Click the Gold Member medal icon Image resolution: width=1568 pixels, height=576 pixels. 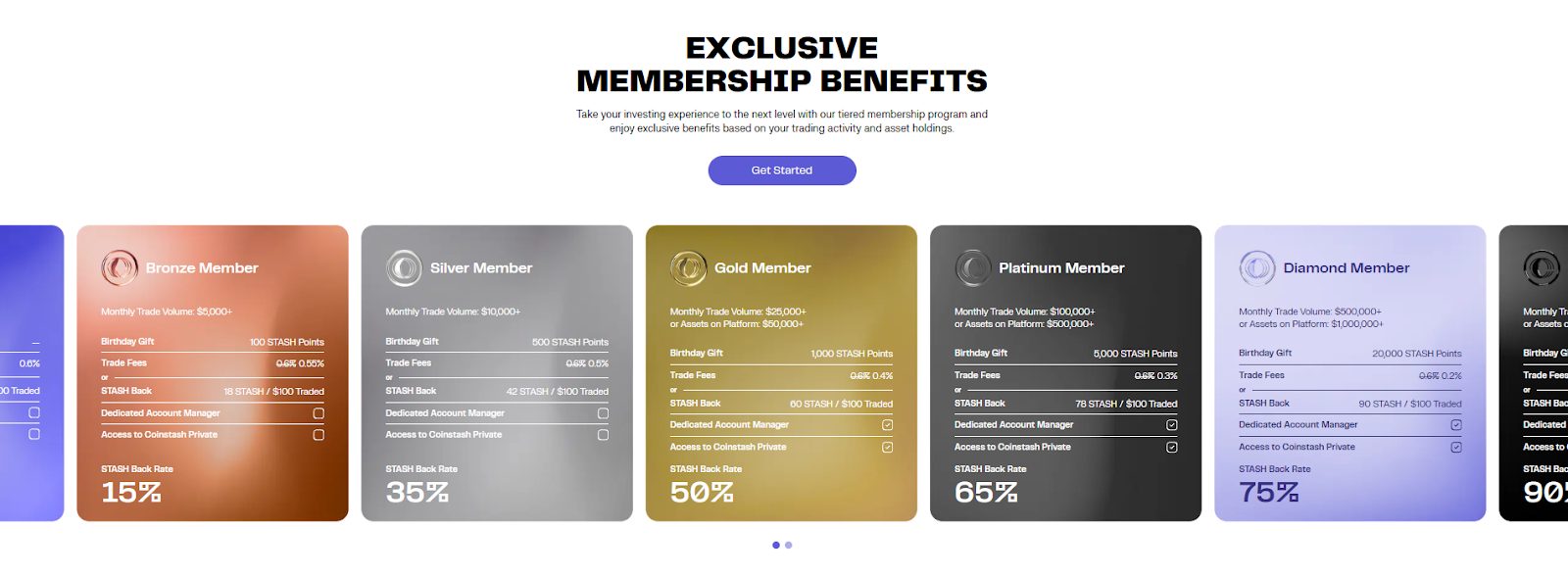click(x=688, y=267)
